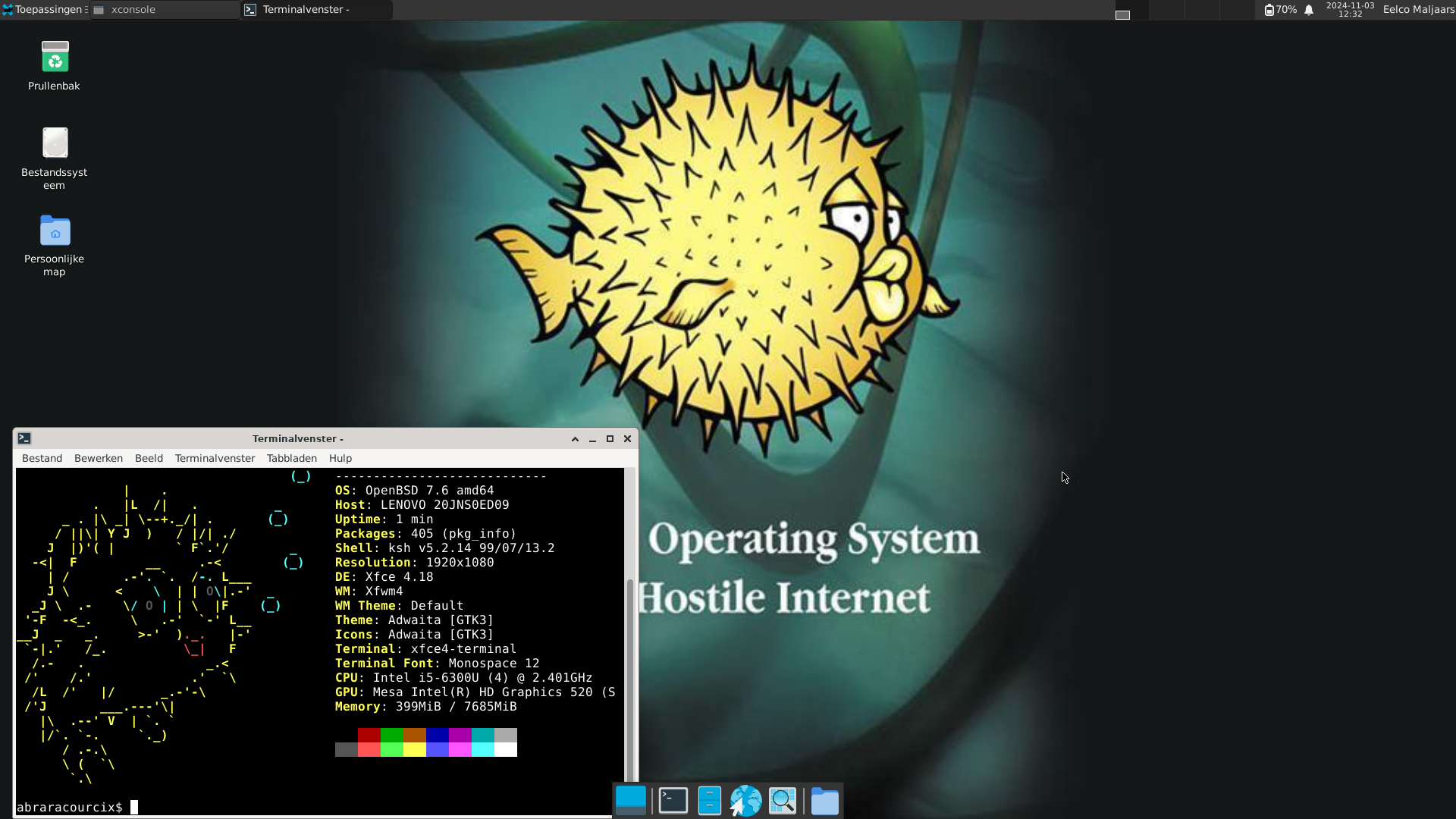Open the Persoonlijke map desktop icon
Viewport: 1456px width, 819px height.
(x=54, y=232)
